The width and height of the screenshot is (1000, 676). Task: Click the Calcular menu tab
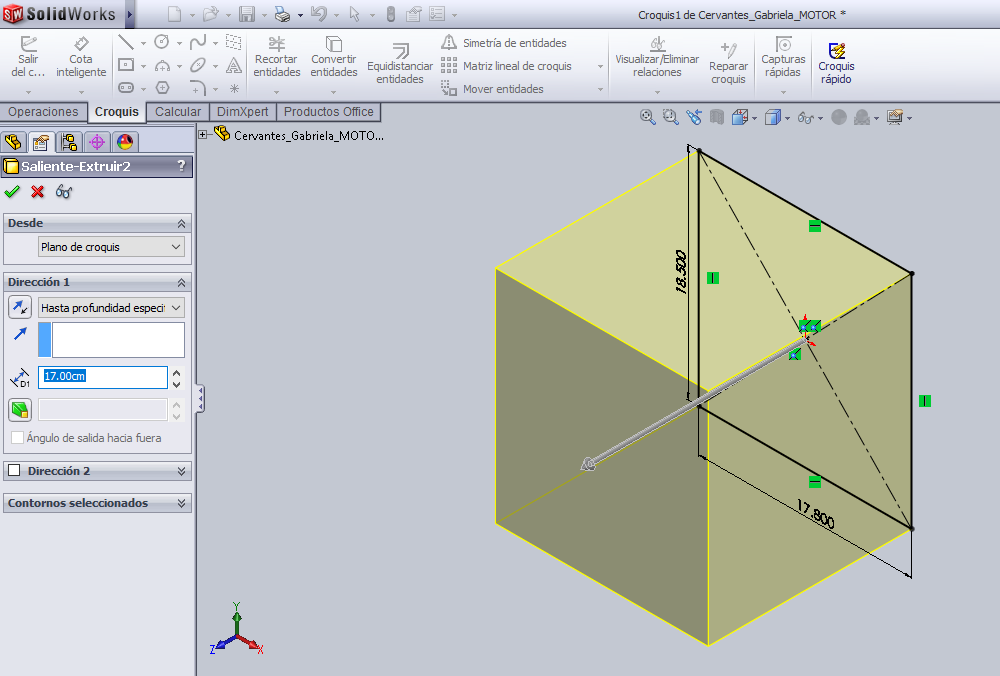point(177,112)
